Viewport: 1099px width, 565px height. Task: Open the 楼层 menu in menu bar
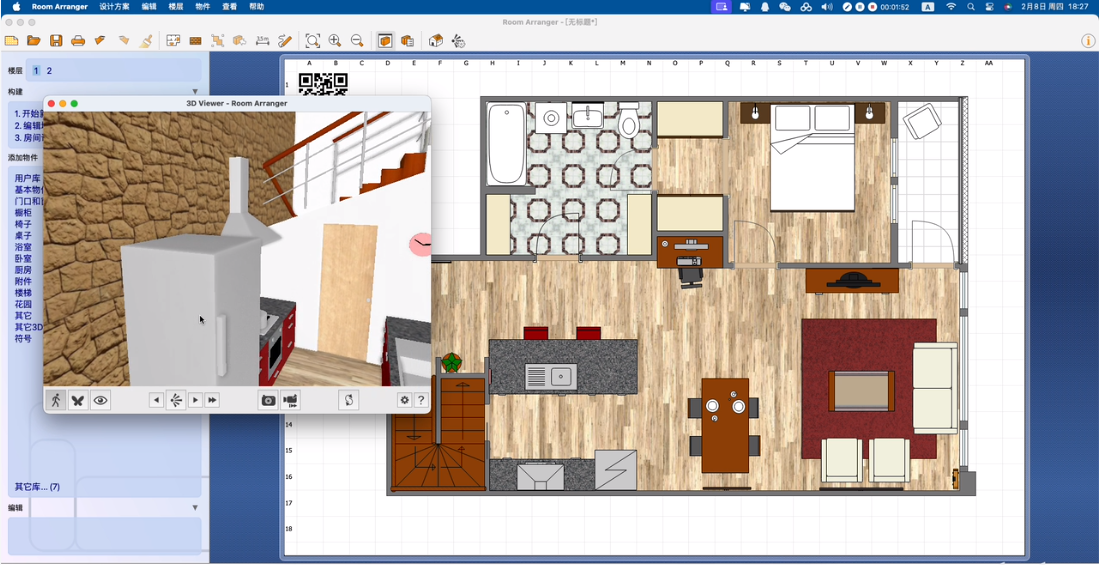176,6
